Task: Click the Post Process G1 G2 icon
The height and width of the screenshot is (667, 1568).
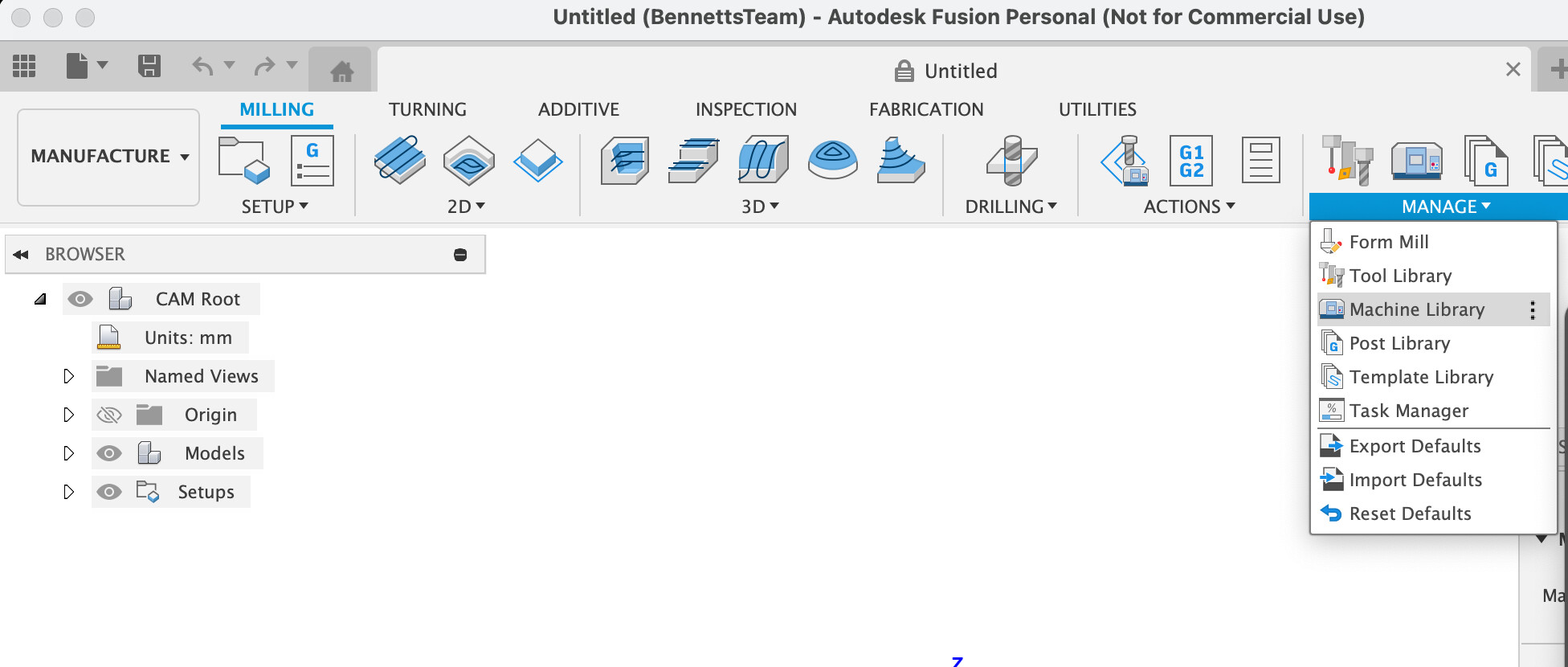Action: (x=1191, y=160)
